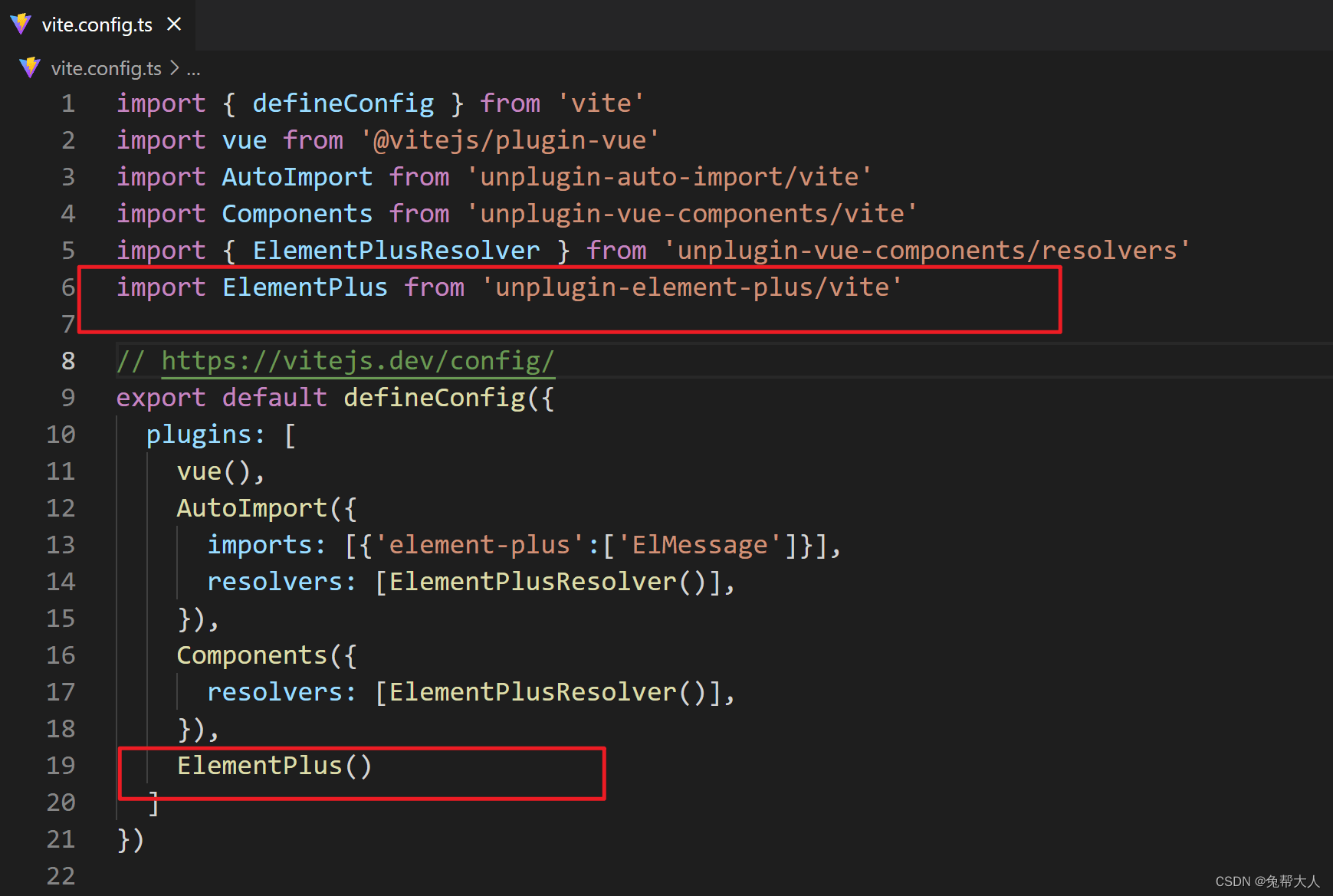Click ElementPlusResolver() on line 14
This screenshot has height=896, width=1333.
tap(547, 582)
